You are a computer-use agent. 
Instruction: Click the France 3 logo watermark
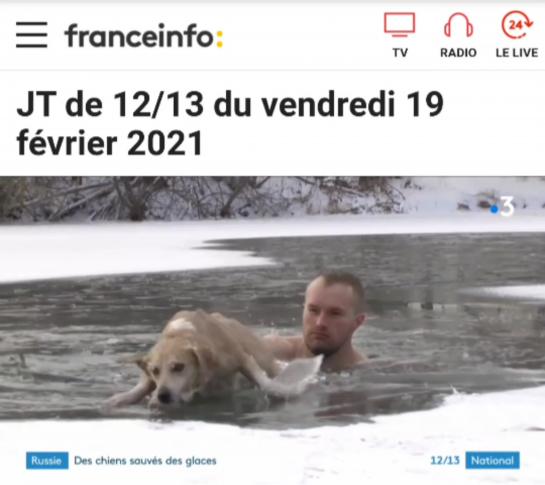[x=503, y=206]
